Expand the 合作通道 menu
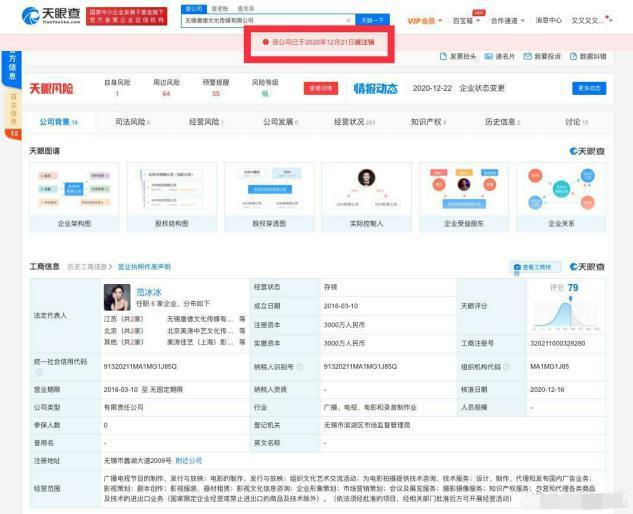Screen dimensions: 633x514 pos(508,21)
